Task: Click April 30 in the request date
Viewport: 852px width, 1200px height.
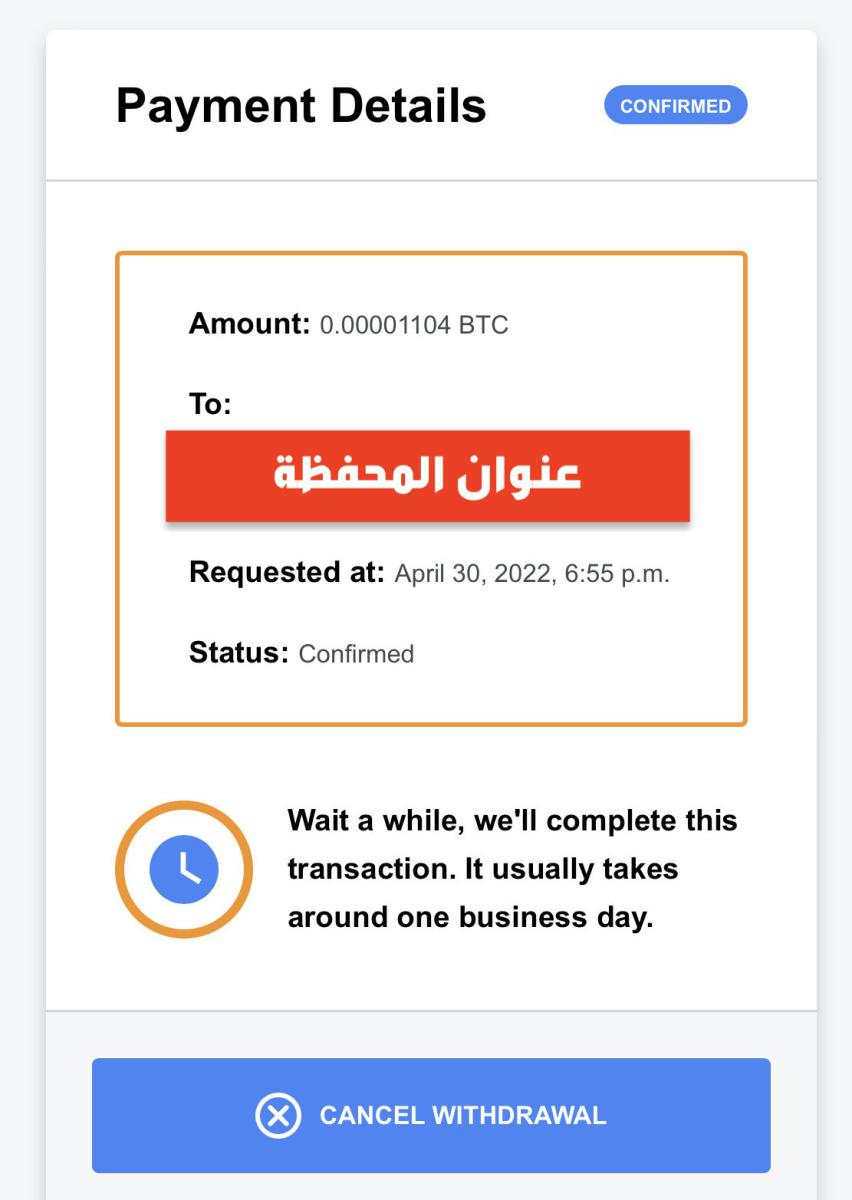Action: point(437,574)
